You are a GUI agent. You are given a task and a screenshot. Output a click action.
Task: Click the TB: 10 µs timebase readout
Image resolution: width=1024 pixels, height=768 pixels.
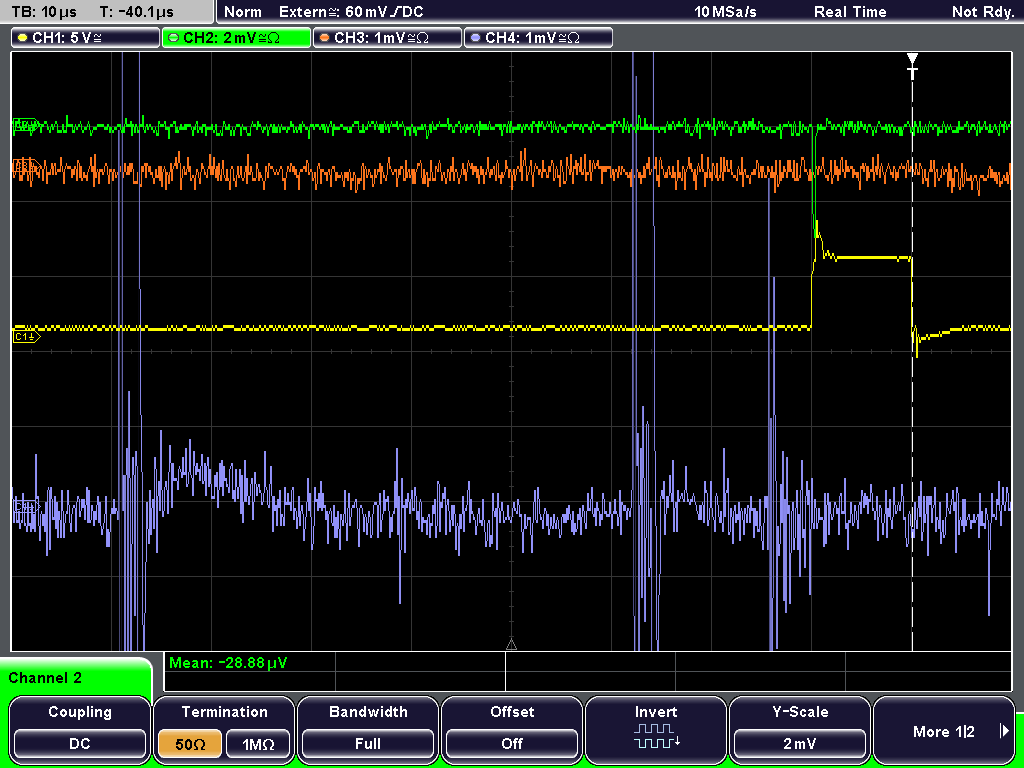(44, 12)
